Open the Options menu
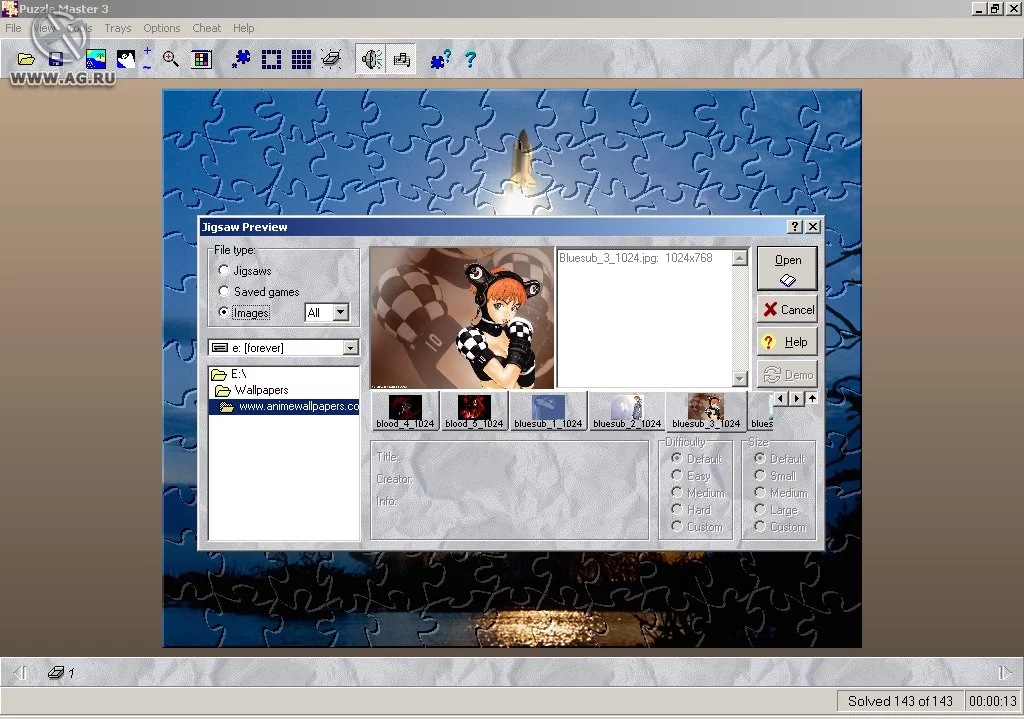 [161, 28]
